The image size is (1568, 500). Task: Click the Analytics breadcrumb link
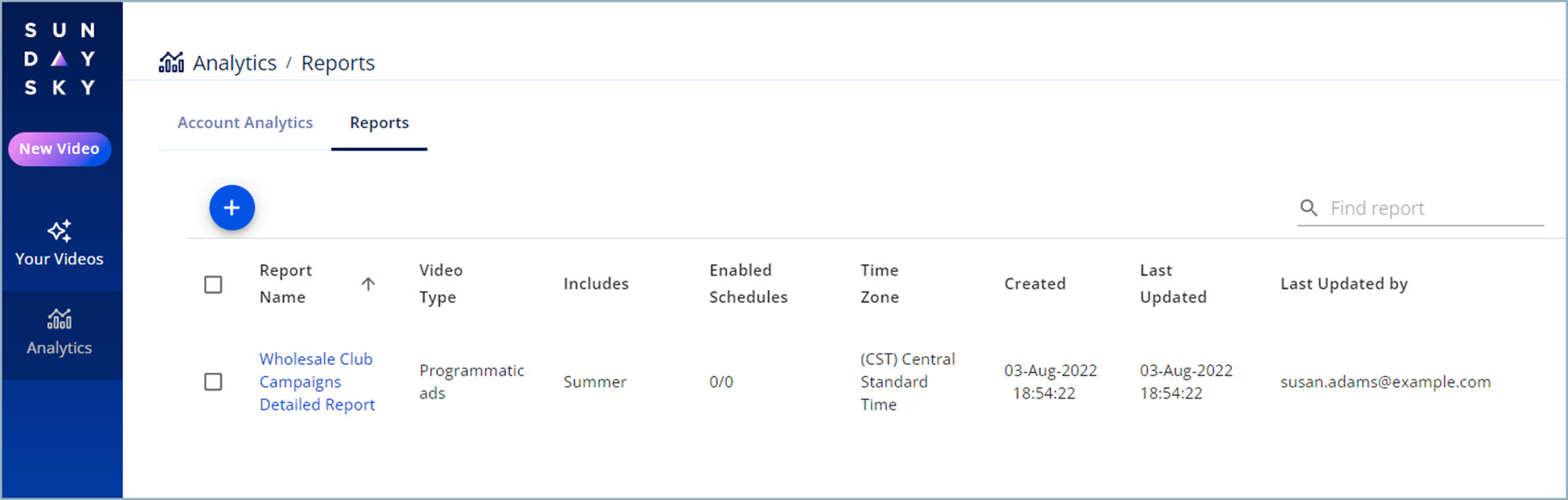tap(235, 63)
